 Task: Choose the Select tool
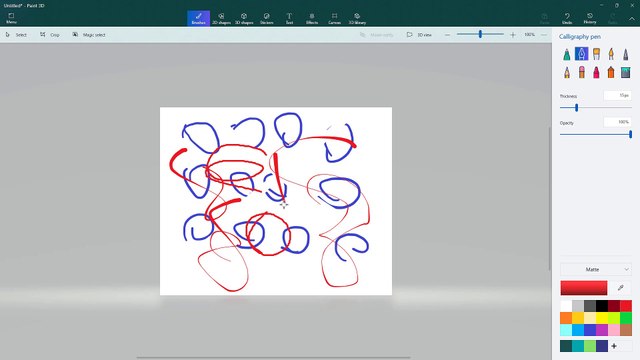(x=16, y=35)
